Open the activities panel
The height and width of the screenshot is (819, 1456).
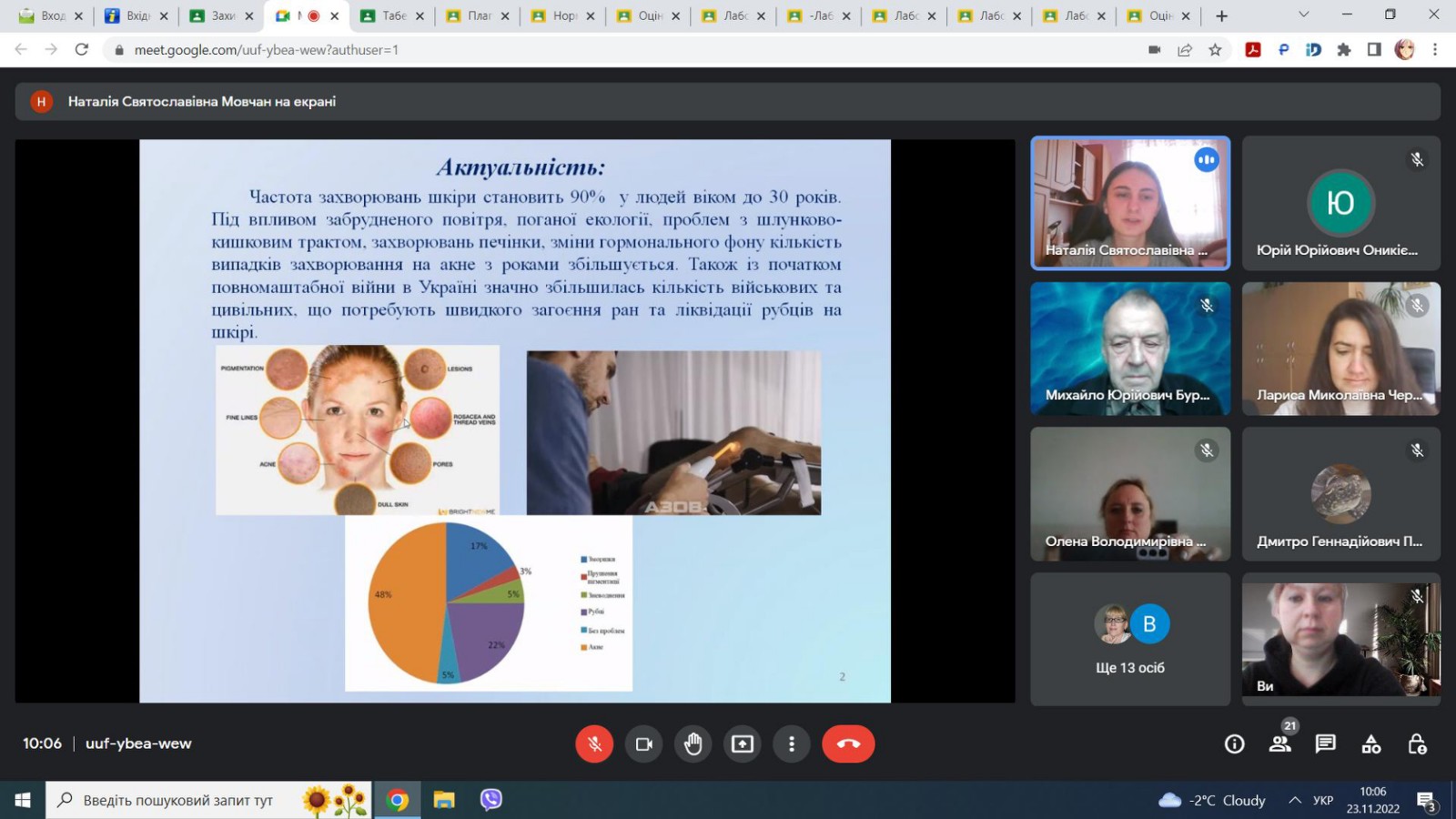[x=1371, y=744]
